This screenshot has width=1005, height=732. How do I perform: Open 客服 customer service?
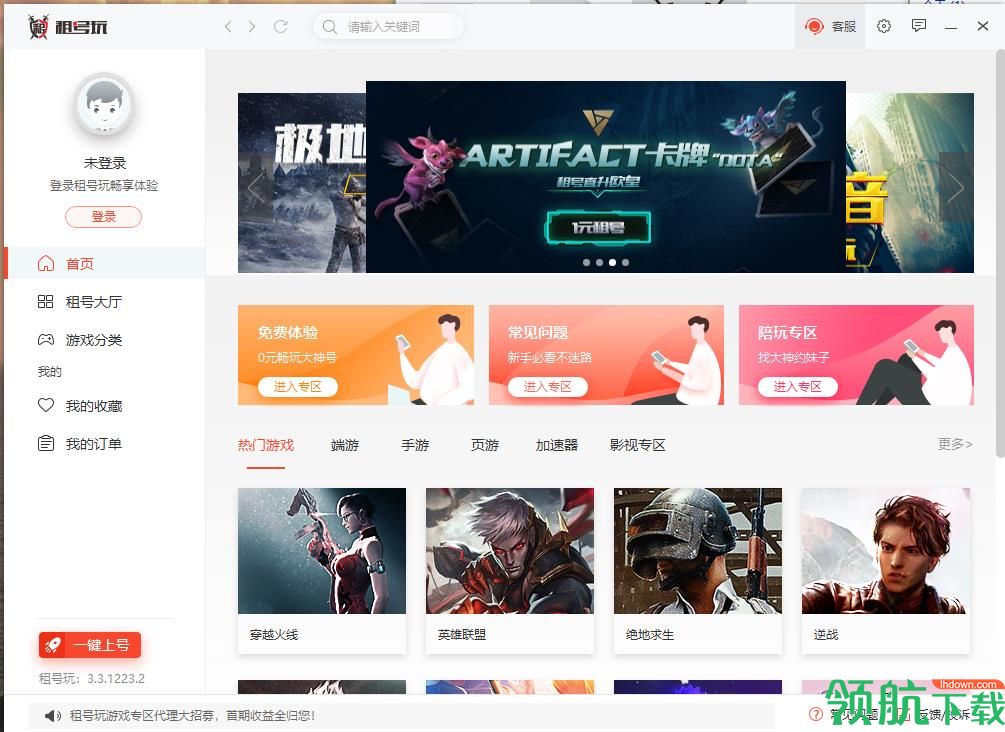pos(830,26)
